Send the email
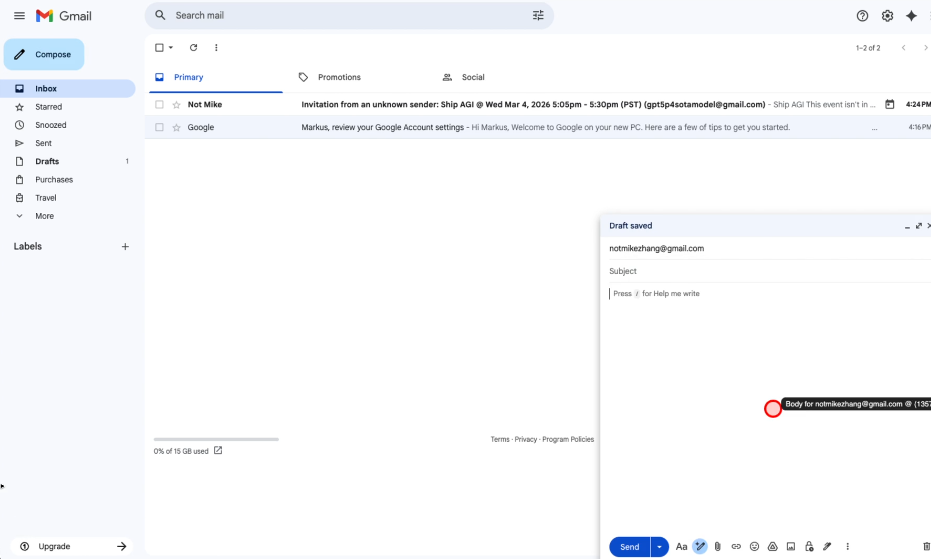Viewport: 931px width, 559px height. coord(629,547)
